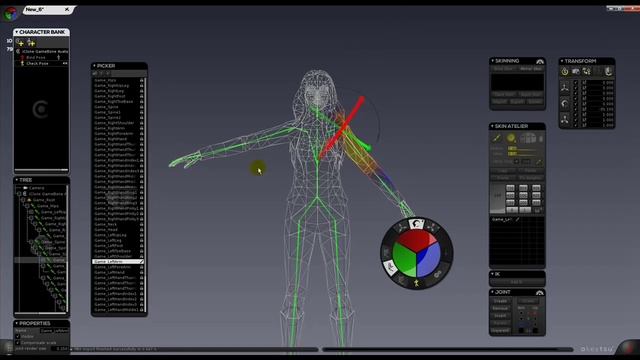Click the Name input field in Properties
640x360 pixels.
[54, 331]
